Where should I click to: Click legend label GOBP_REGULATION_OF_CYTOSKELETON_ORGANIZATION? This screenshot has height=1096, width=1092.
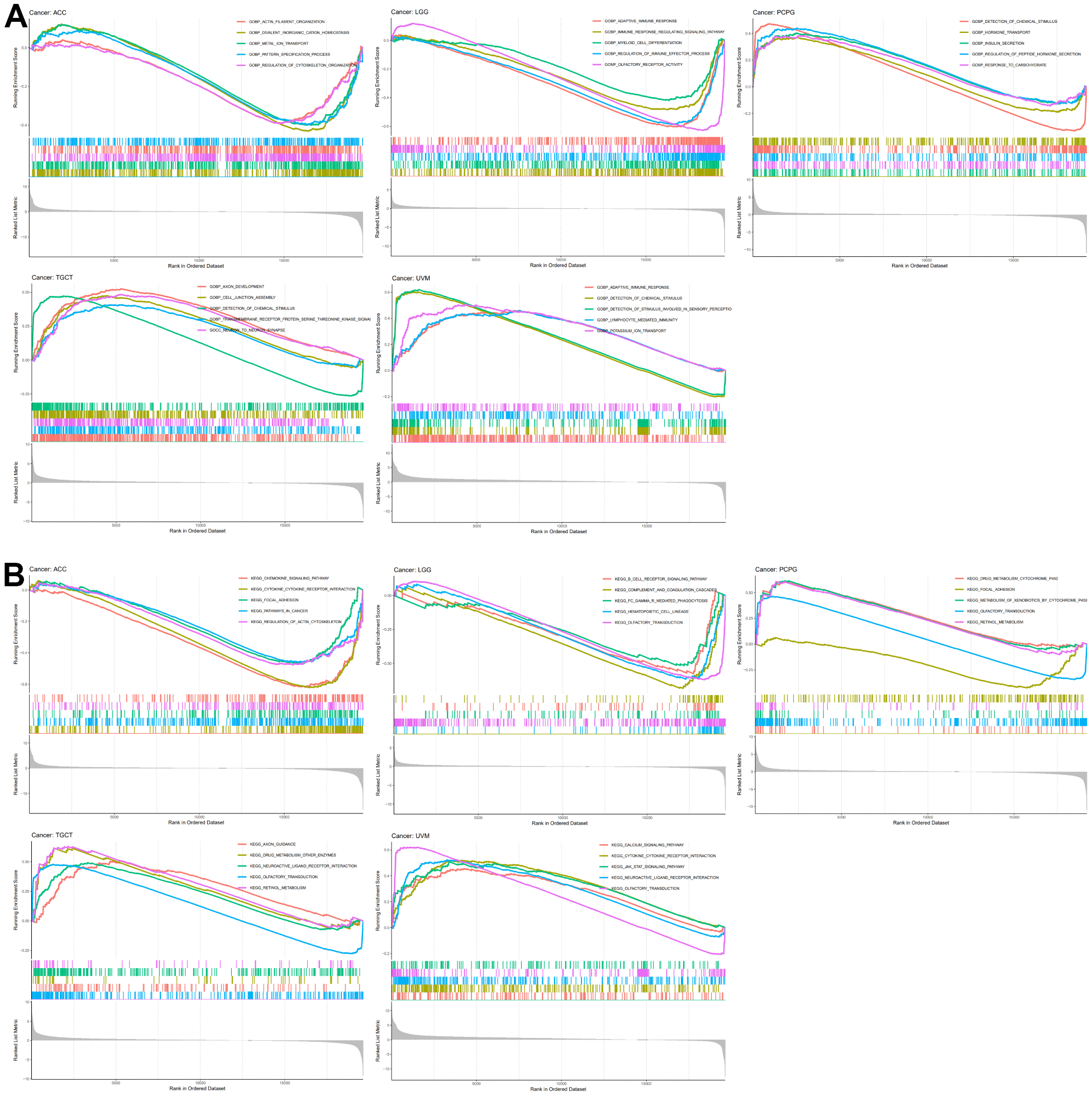click(303, 65)
